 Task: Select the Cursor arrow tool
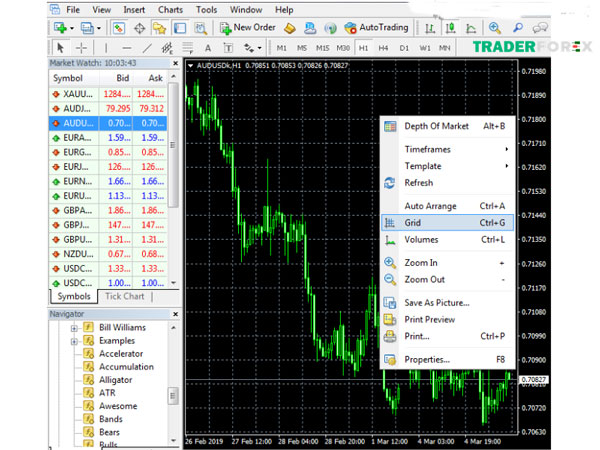pos(60,48)
